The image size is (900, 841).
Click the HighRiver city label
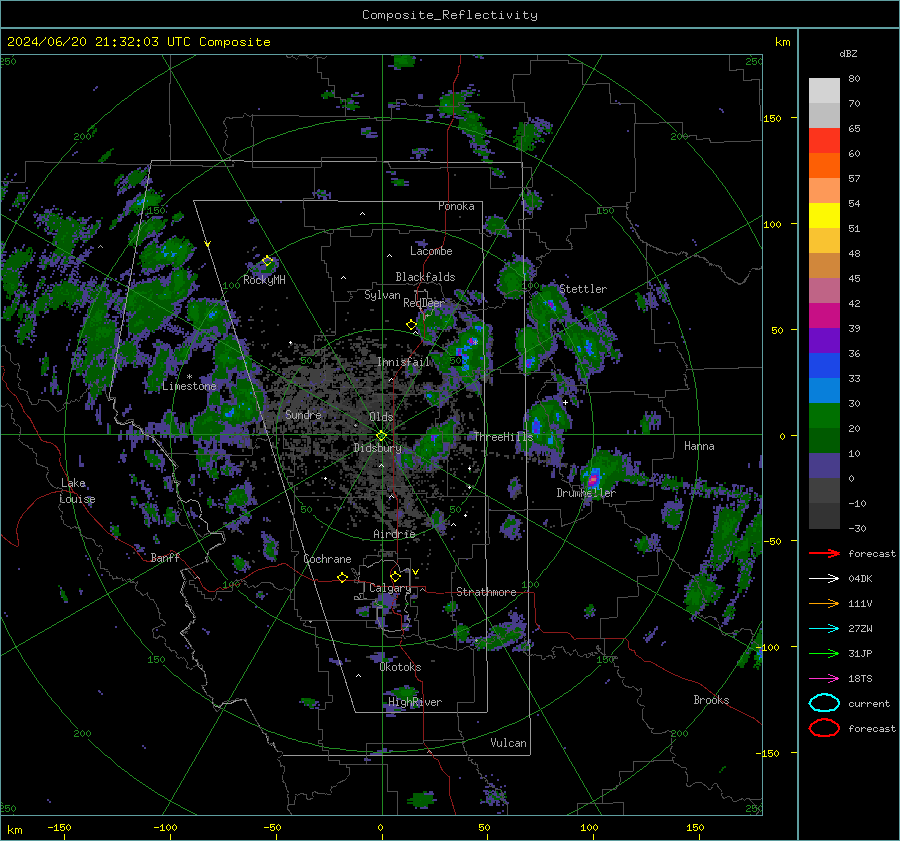coord(415,702)
